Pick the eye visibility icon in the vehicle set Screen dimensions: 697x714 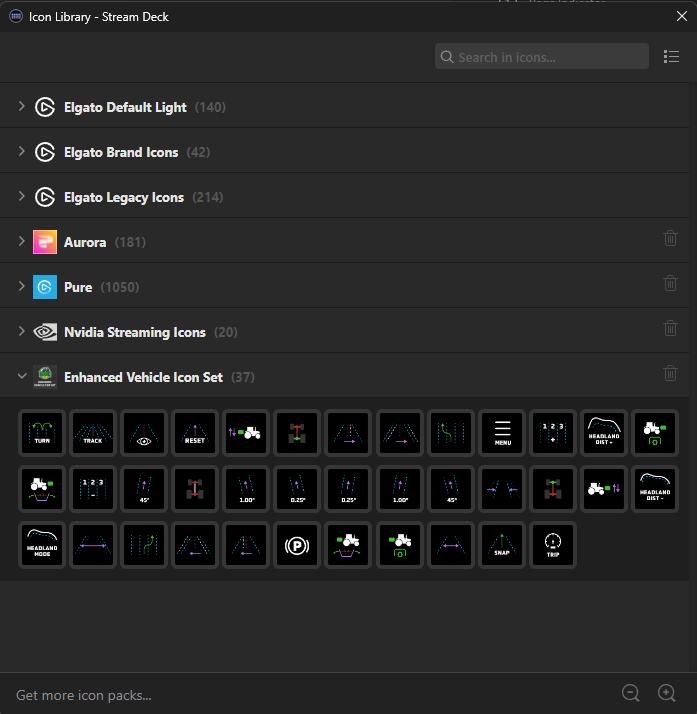point(144,433)
